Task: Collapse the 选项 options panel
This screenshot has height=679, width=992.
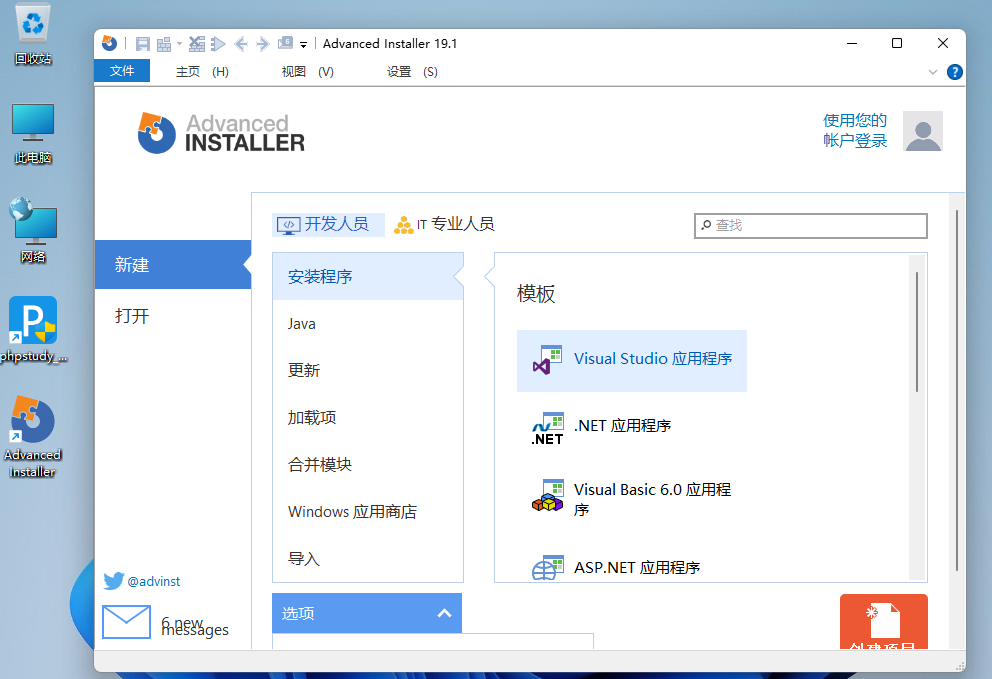Action: pyautogui.click(x=445, y=613)
